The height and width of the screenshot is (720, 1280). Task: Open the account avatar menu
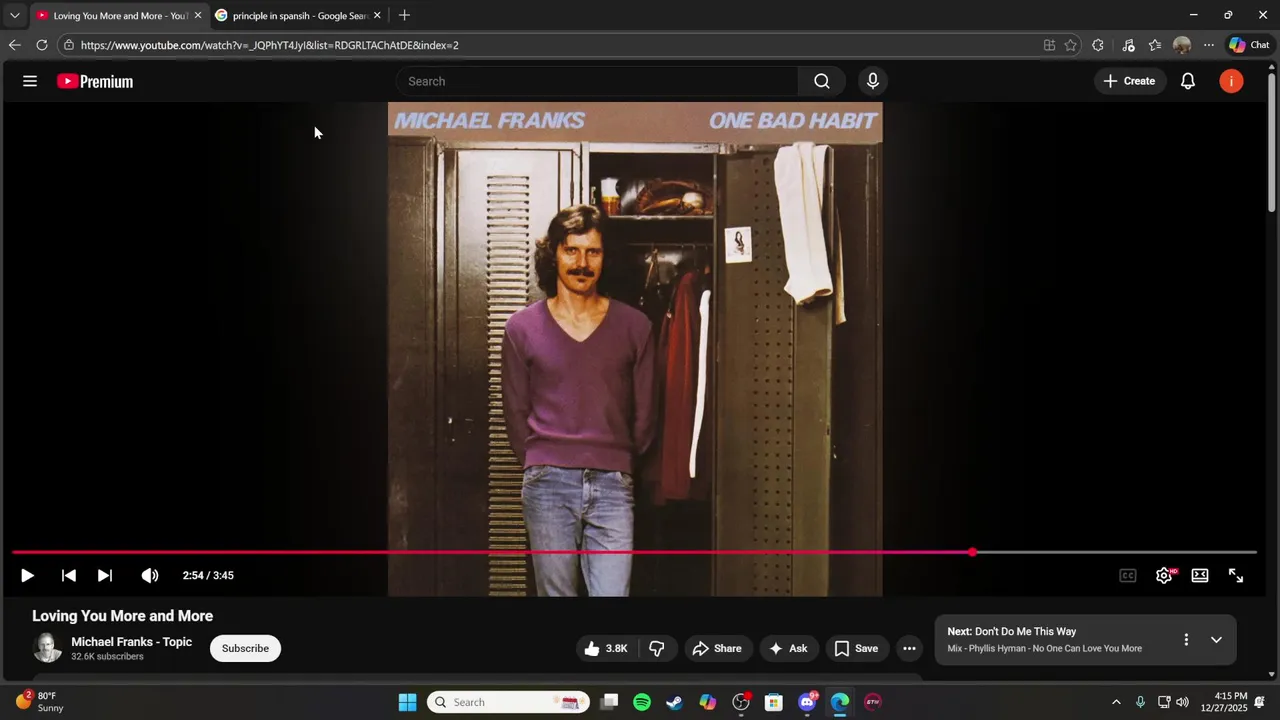click(1231, 81)
